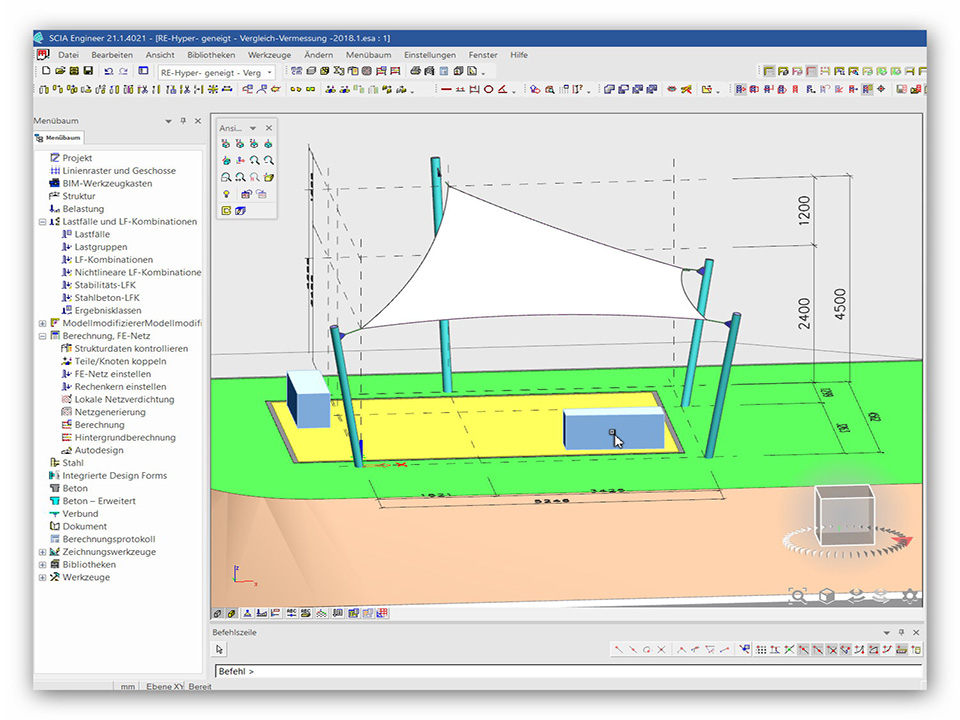Click the yellow folder zoom icon in view palette
The image size is (960, 720).
click(269, 177)
